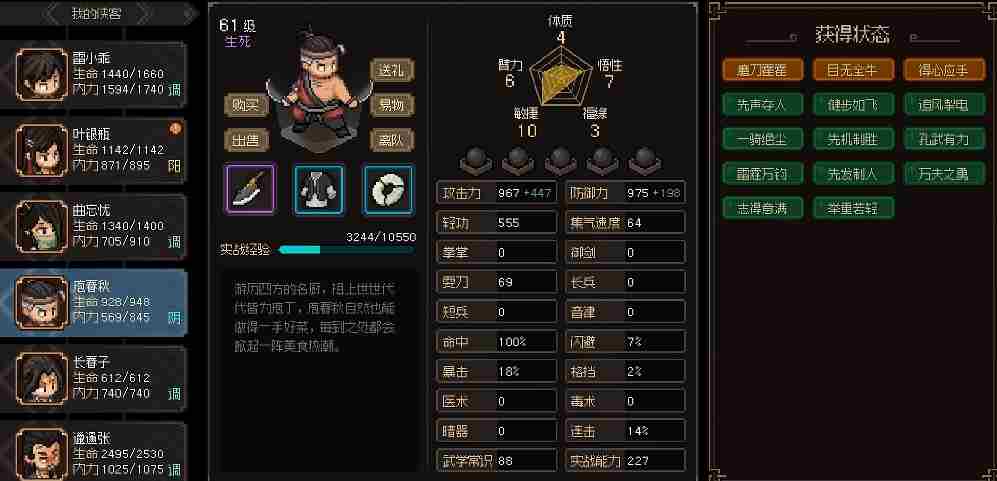The image size is (997, 481).
Task: Select 雷小乖's portrait in party list
Action: 41,74
